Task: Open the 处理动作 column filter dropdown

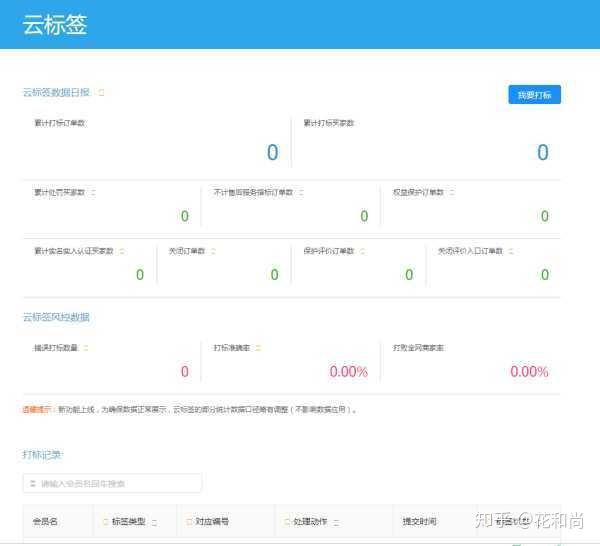Action: coord(336,522)
